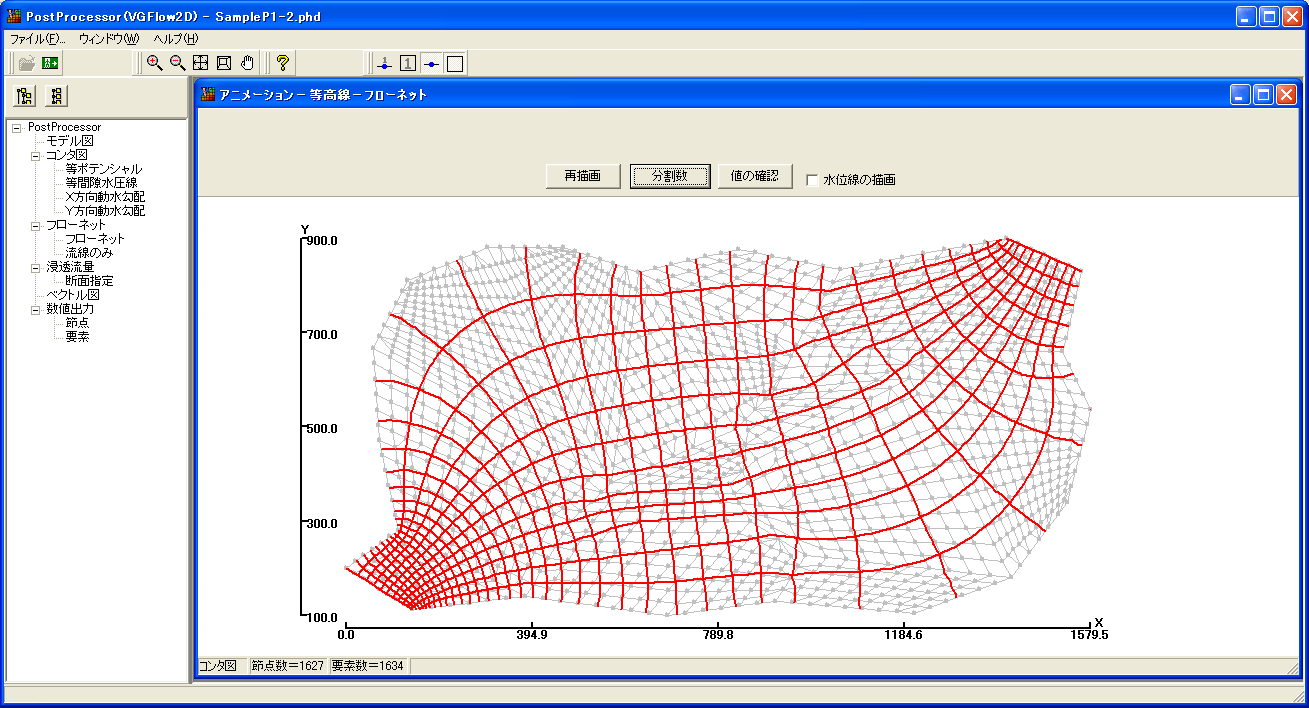
Task: Click the animation window title bar icon
Action: (x=208, y=94)
